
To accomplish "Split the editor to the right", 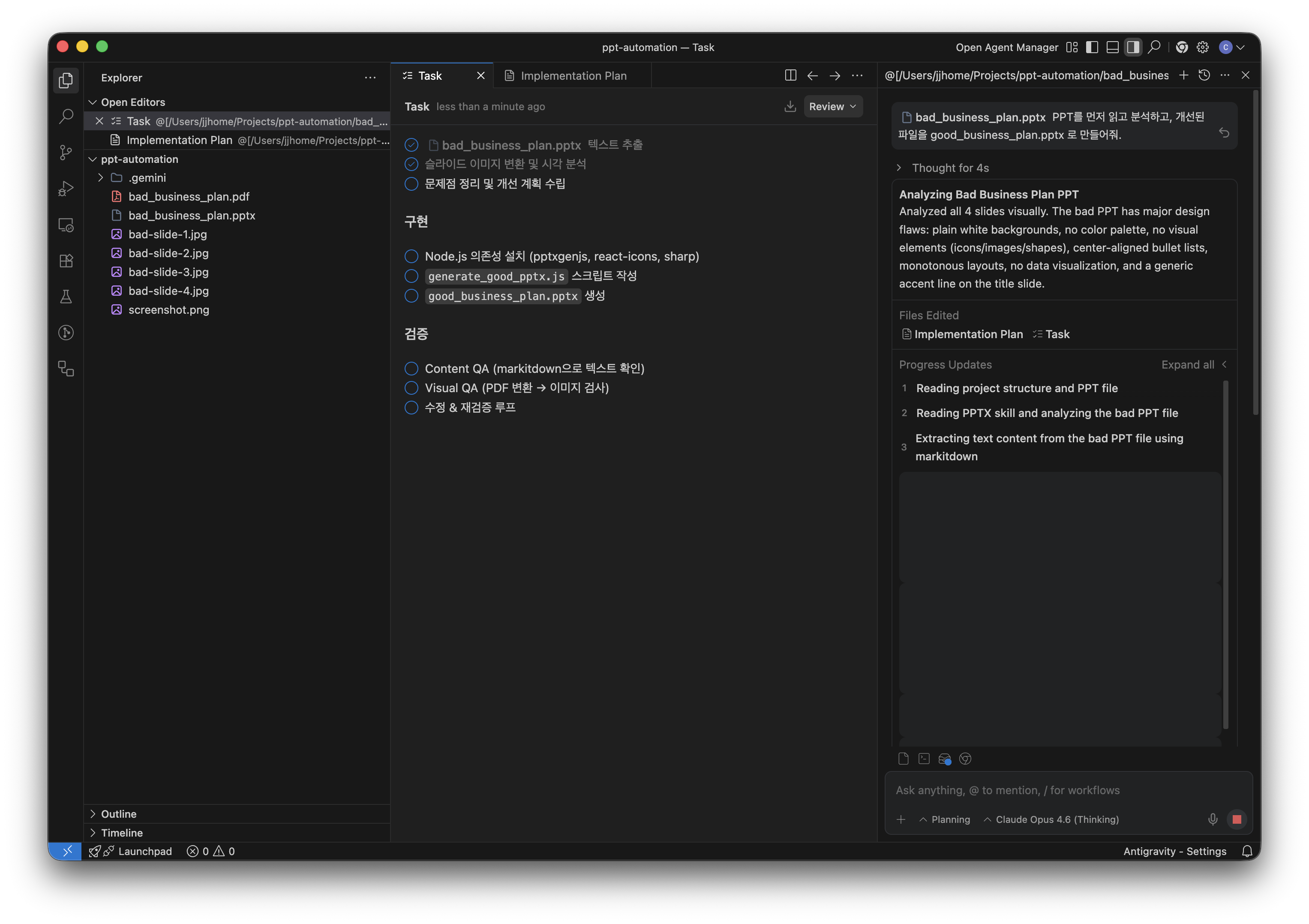I will [x=790, y=75].
